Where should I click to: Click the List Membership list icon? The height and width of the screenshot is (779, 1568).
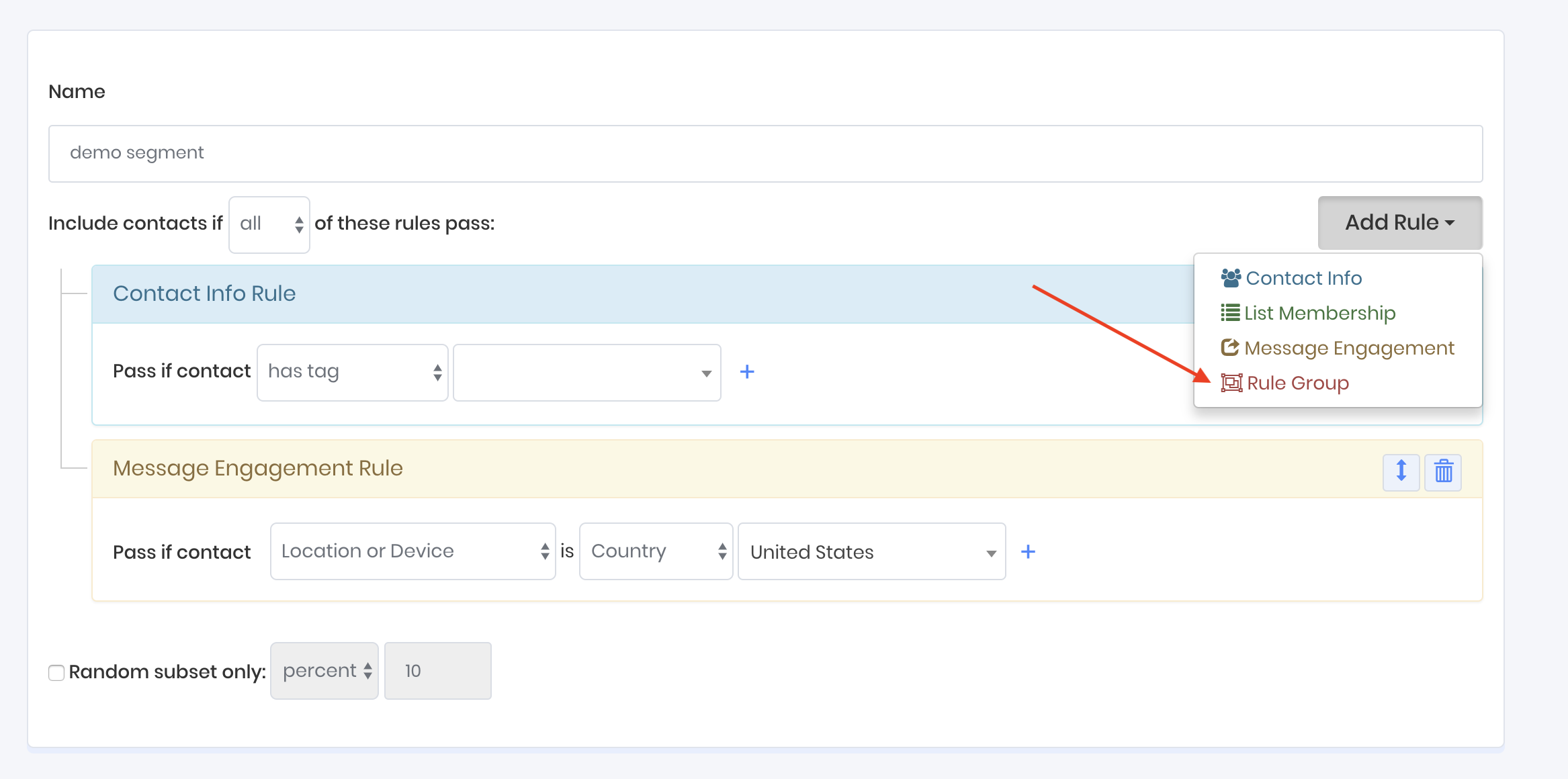[1229, 313]
